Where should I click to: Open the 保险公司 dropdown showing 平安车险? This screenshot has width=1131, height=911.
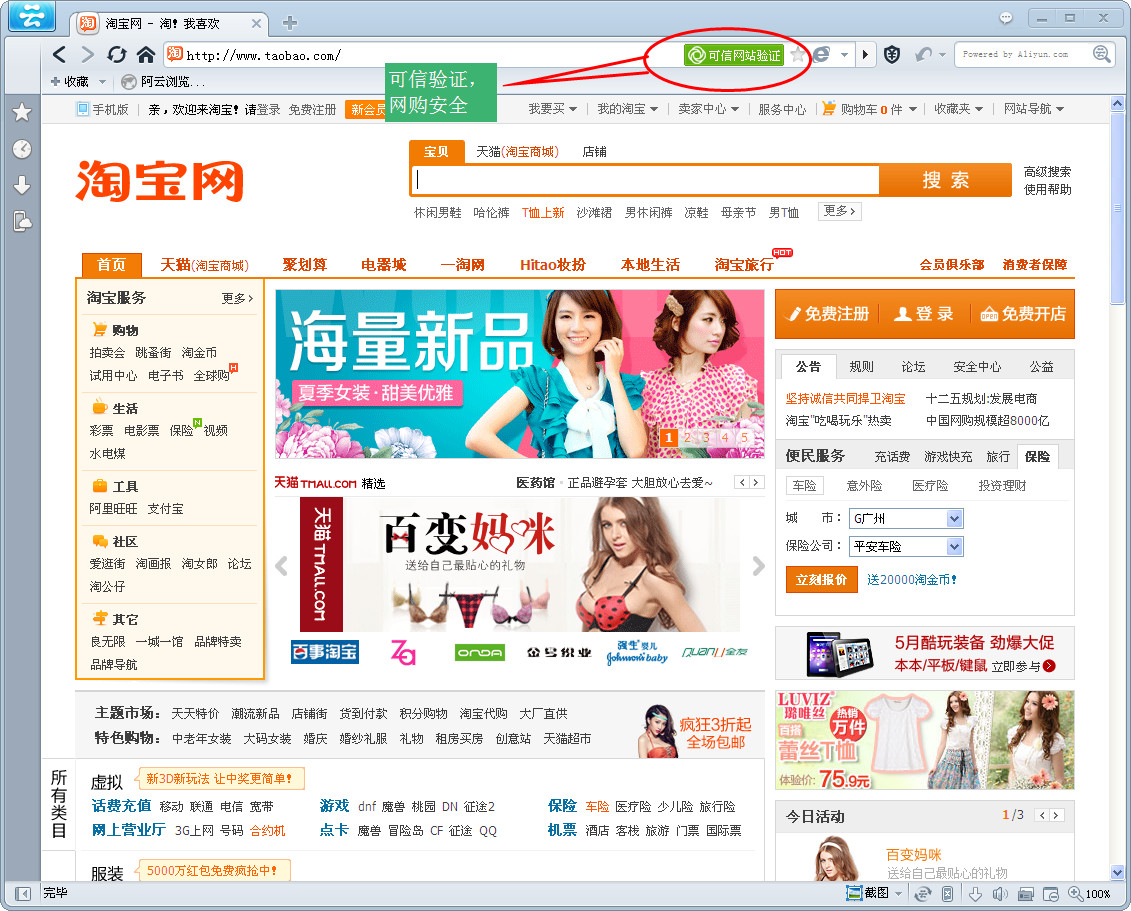coord(906,546)
